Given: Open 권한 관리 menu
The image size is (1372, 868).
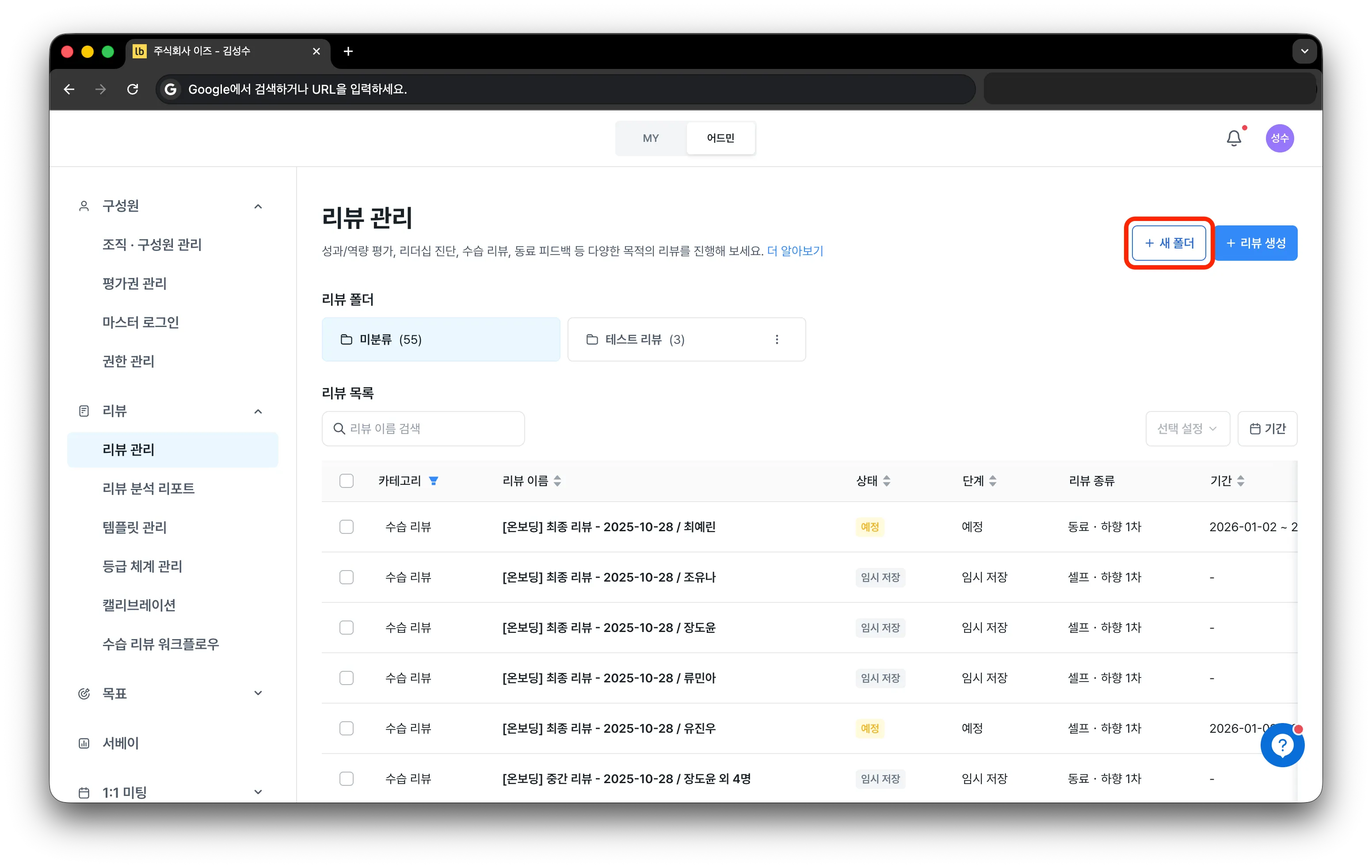Looking at the screenshot, I should (129, 361).
